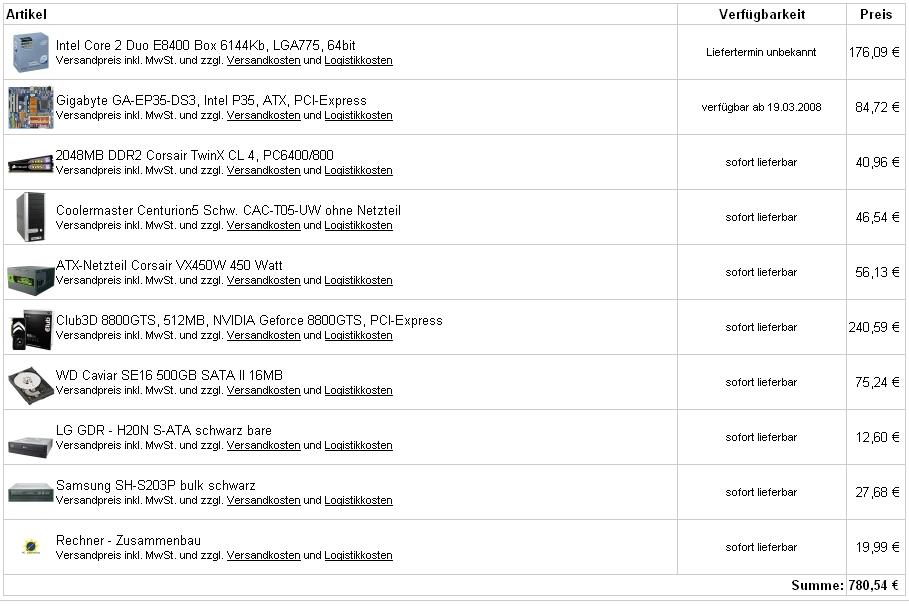Open Logistikkosten link under Coolermaster Centurion5
909x607 pixels.
click(358, 225)
